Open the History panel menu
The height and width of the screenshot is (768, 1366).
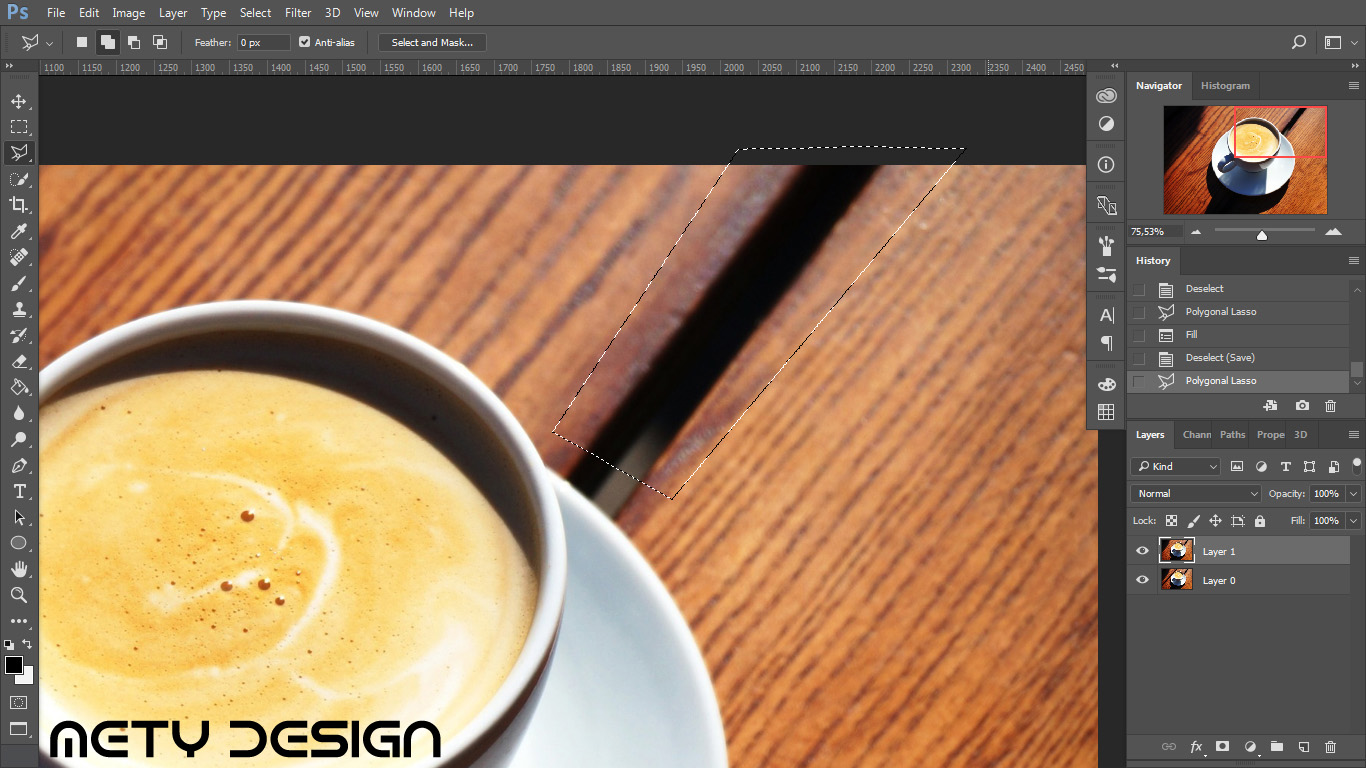pos(1354,260)
